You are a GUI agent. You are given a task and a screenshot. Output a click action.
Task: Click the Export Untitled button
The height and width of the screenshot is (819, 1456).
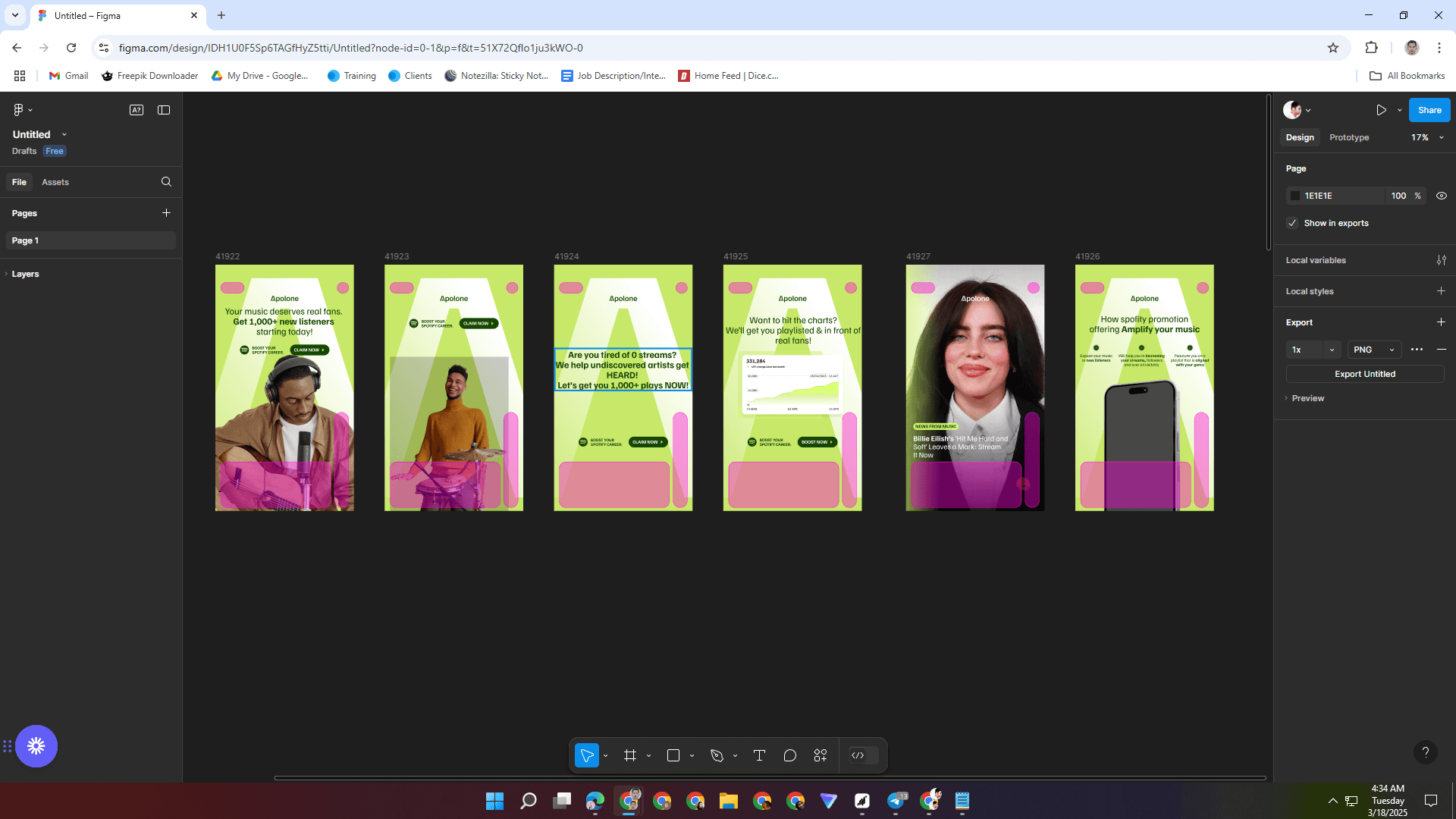click(1364, 374)
